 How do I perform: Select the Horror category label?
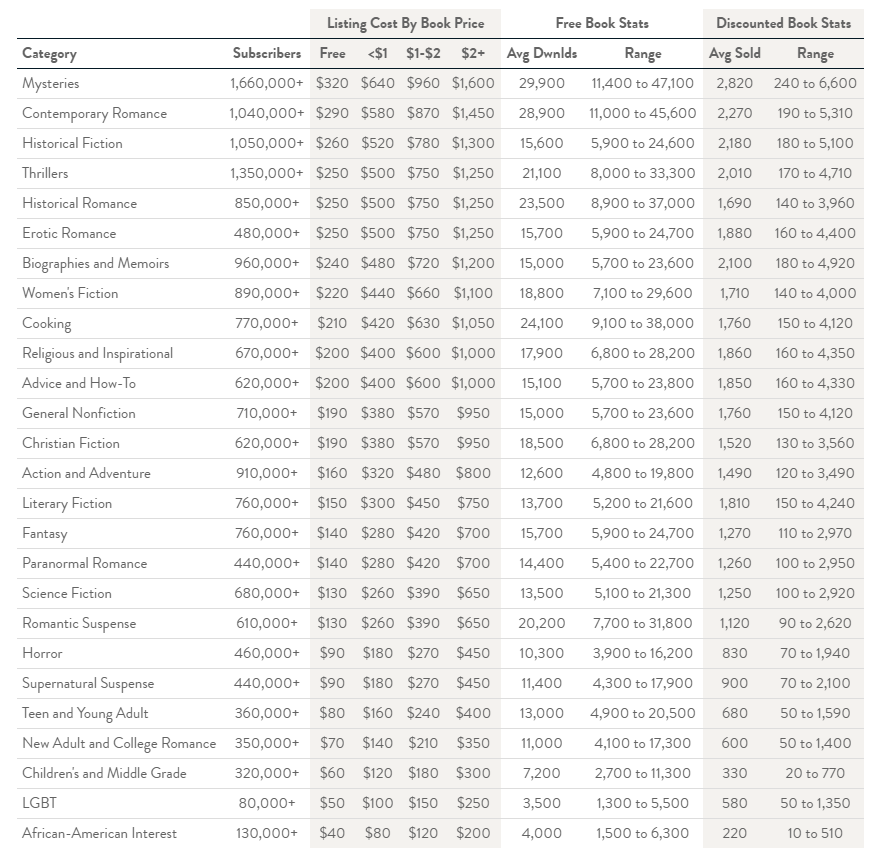pyautogui.click(x=42, y=653)
